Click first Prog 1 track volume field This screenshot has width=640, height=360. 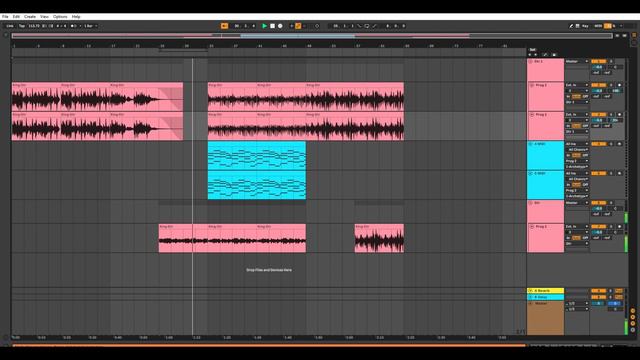coord(598,91)
